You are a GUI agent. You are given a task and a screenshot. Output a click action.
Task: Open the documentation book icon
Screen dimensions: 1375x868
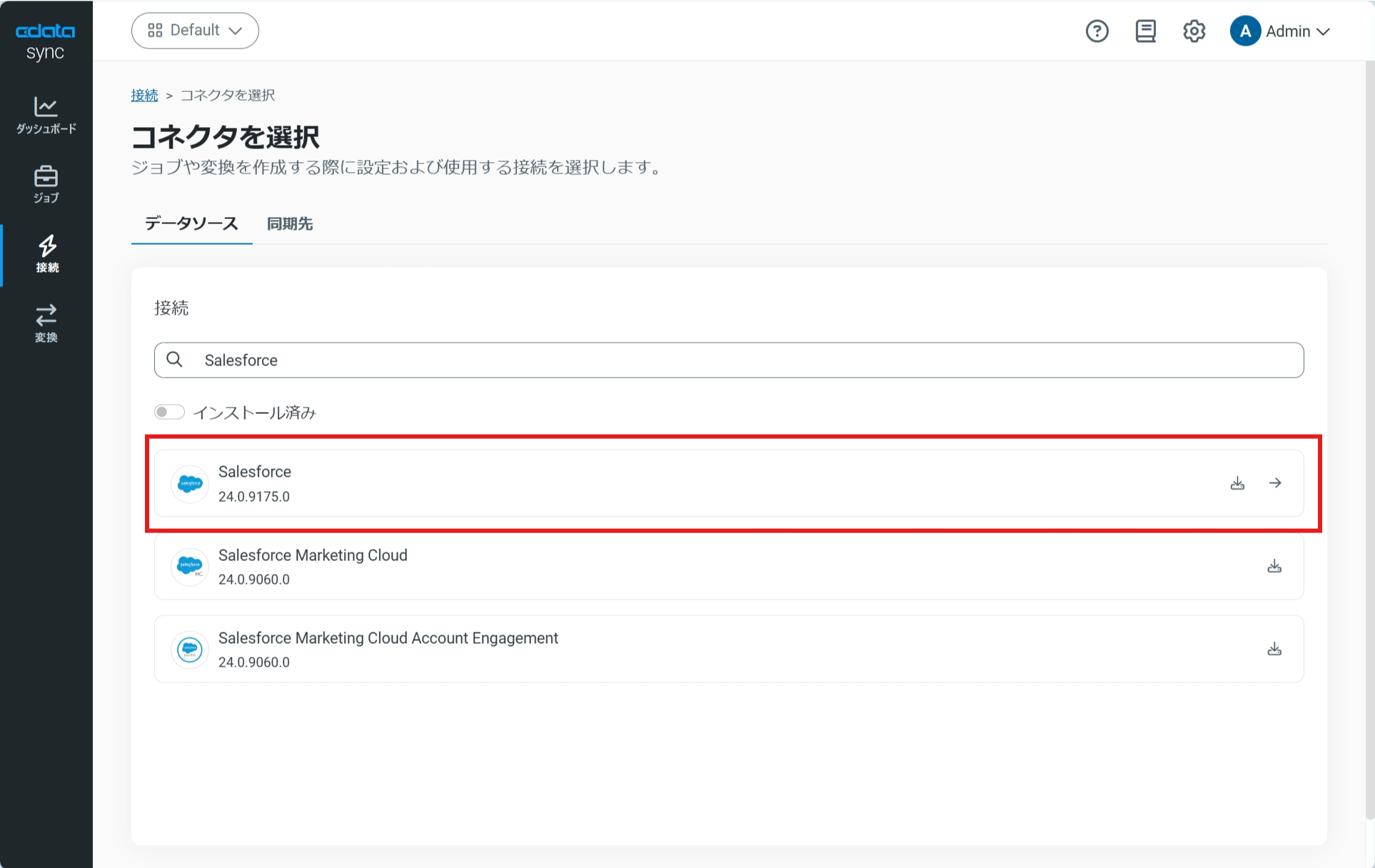click(x=1145, y=31)
